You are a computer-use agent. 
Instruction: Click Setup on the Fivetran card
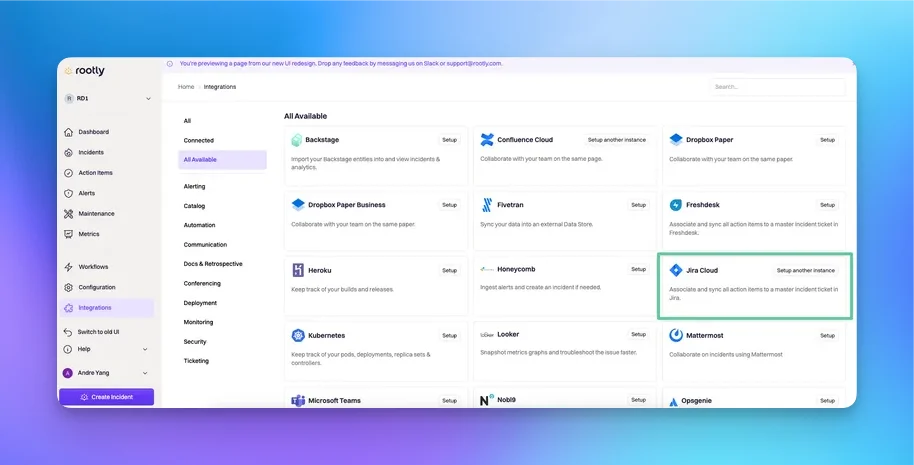pos(638,205)
